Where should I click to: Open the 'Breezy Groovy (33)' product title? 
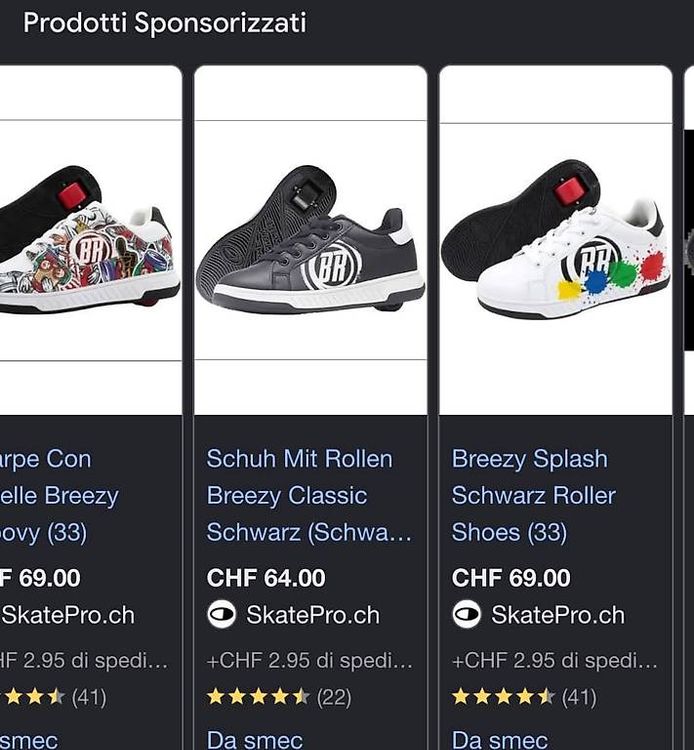pos(59,495)
